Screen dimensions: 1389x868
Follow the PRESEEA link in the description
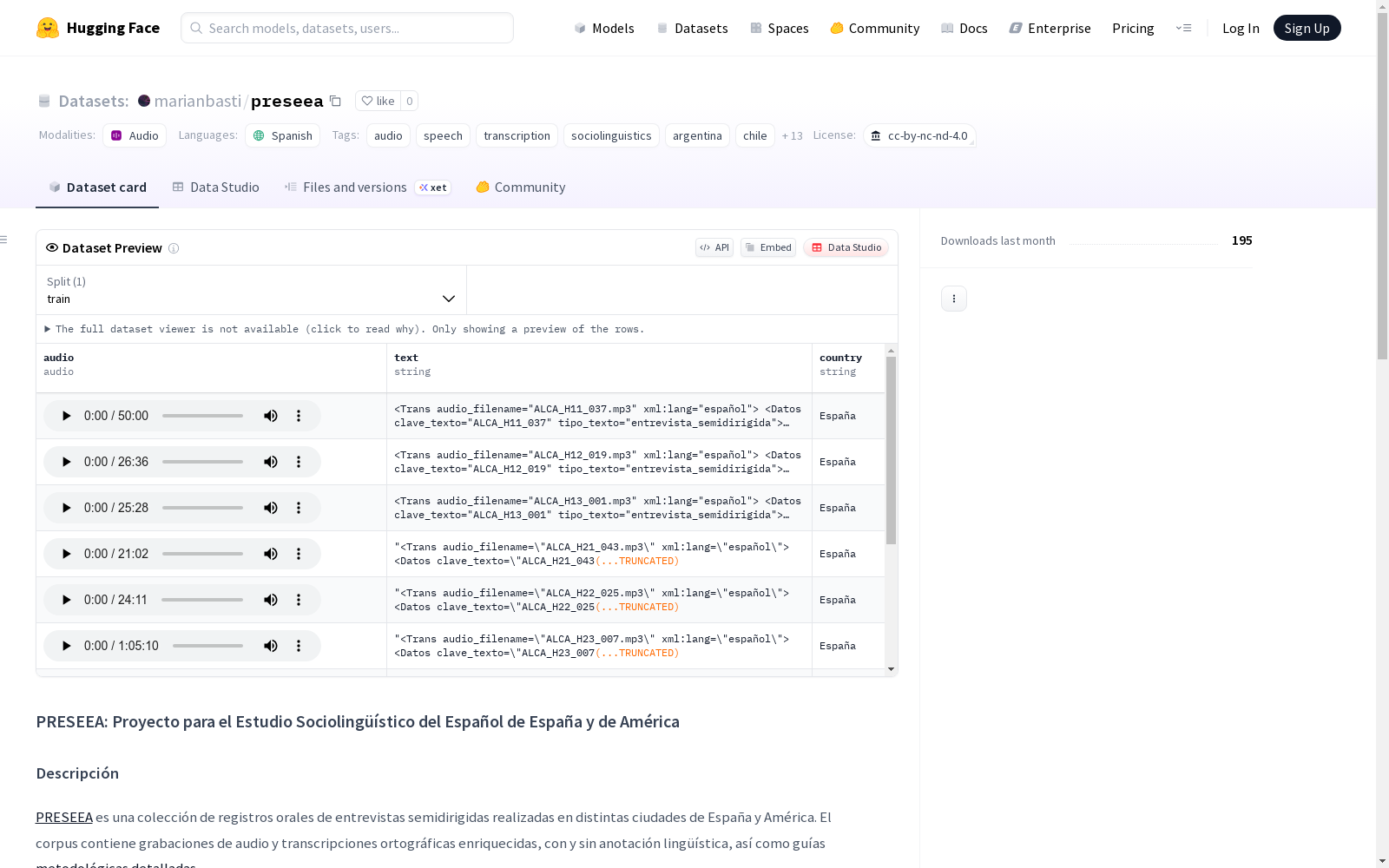tap(64, 817)
